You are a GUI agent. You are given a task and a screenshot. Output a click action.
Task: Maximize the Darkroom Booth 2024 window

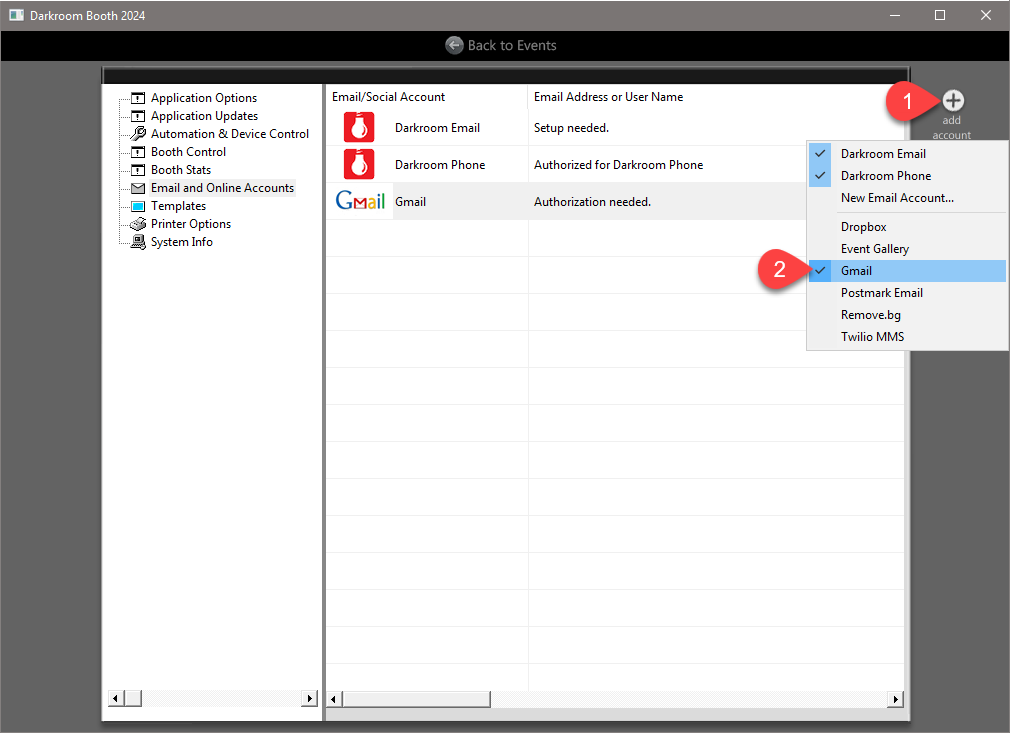(x=940, y=15)
